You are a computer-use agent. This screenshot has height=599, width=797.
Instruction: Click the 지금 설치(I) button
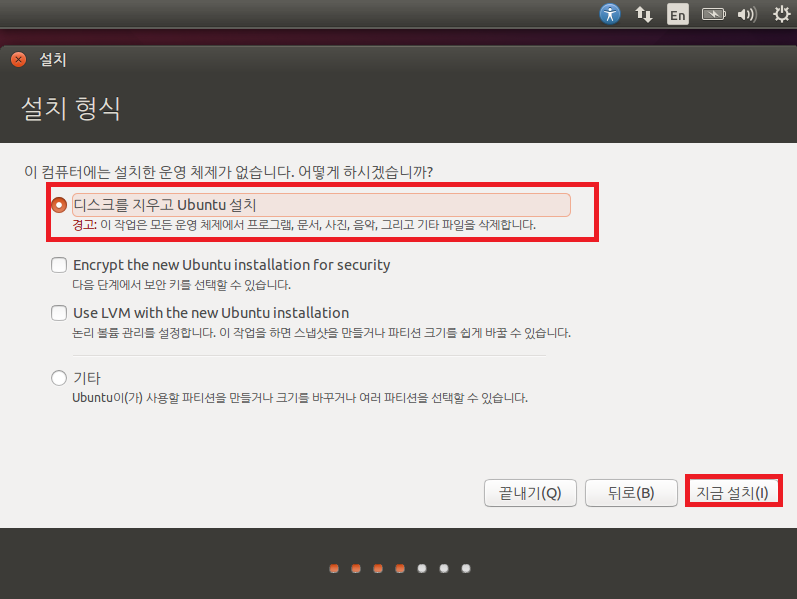732,493
